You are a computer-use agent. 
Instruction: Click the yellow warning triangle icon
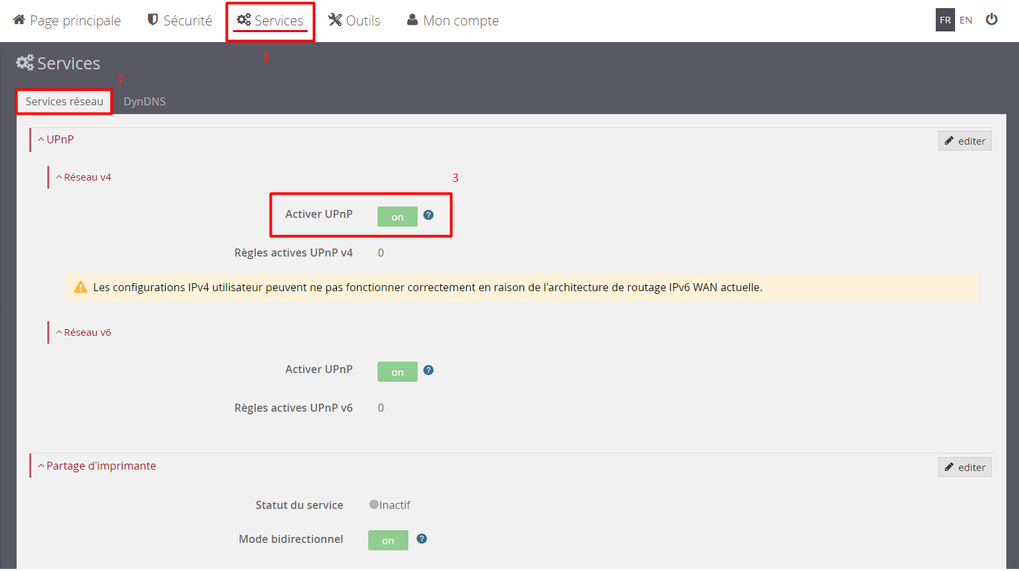click(80, 287)
